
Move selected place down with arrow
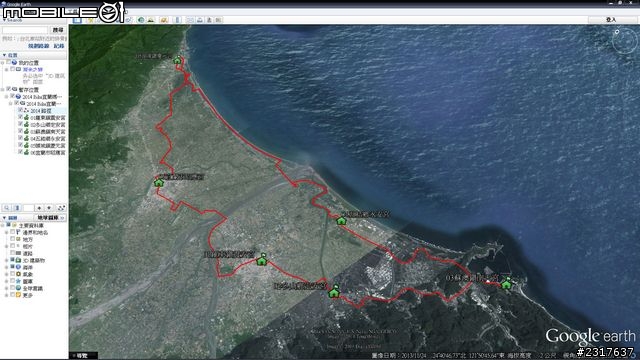pos(49,208)
